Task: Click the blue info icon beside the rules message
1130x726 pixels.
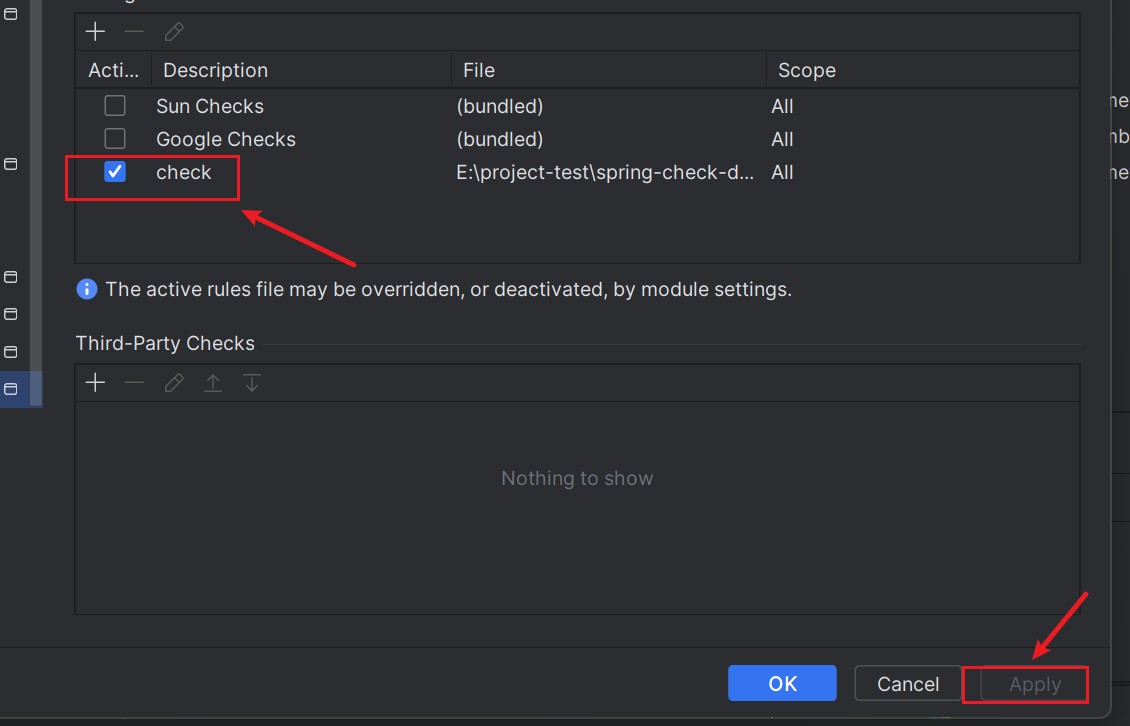Action: pos(87,290)
